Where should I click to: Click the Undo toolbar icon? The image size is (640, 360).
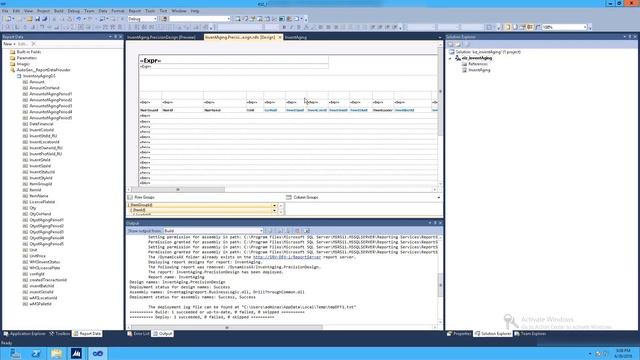click(x=78, y=19)
